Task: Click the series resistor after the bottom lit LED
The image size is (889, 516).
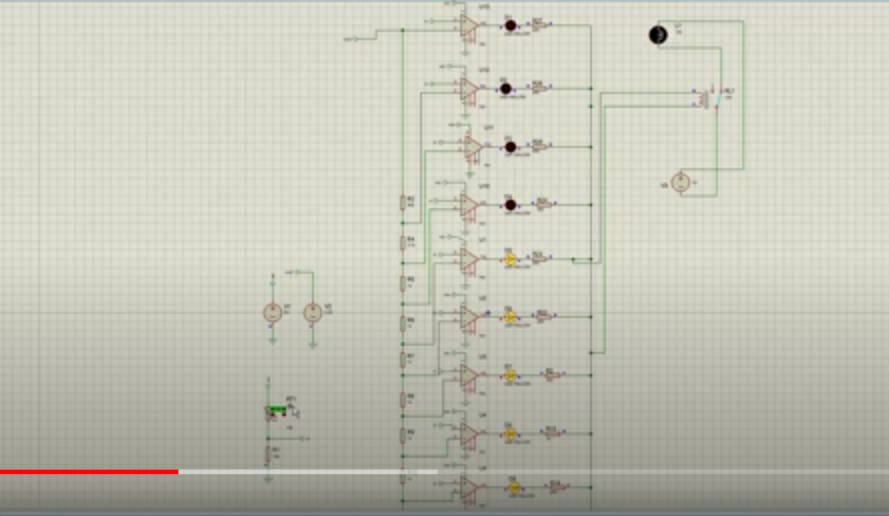Action: 558,487
